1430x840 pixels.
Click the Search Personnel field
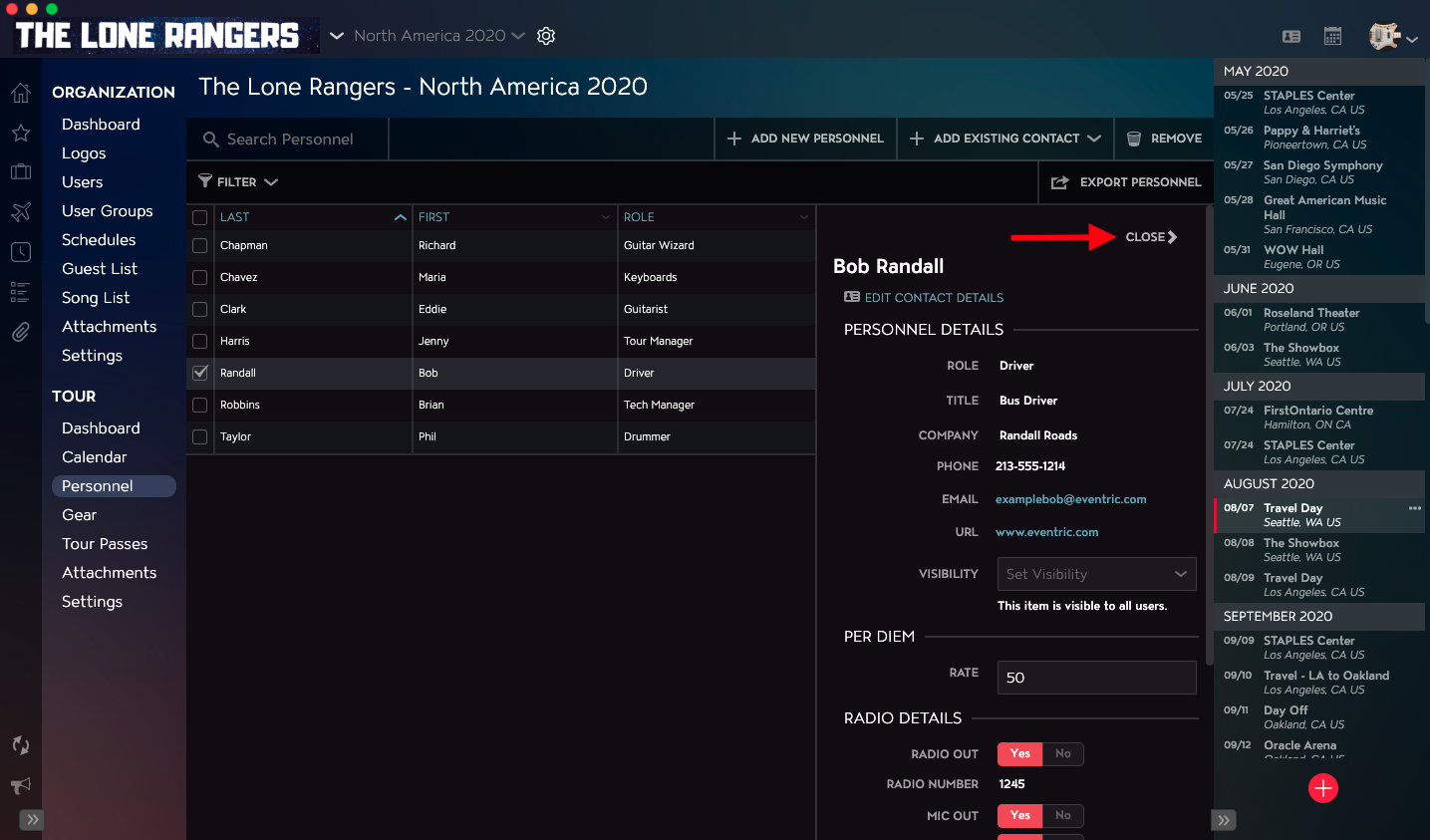coord(290,140)
